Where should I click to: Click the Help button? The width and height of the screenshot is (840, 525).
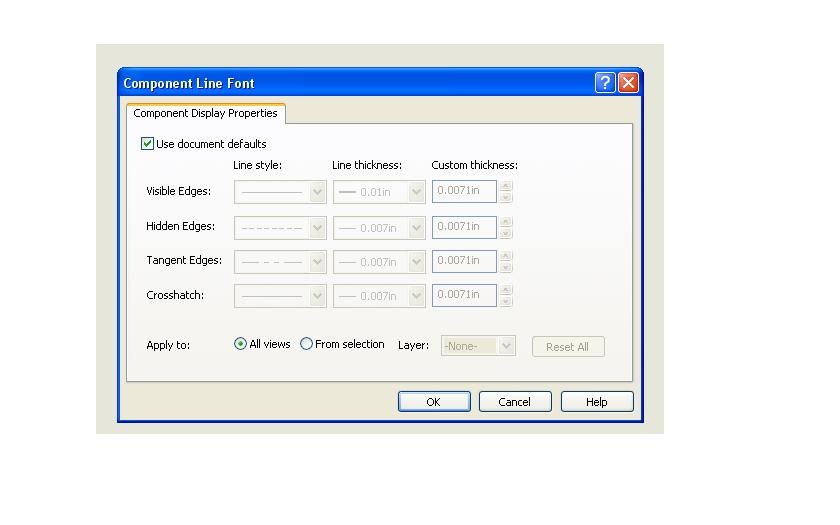597,402
